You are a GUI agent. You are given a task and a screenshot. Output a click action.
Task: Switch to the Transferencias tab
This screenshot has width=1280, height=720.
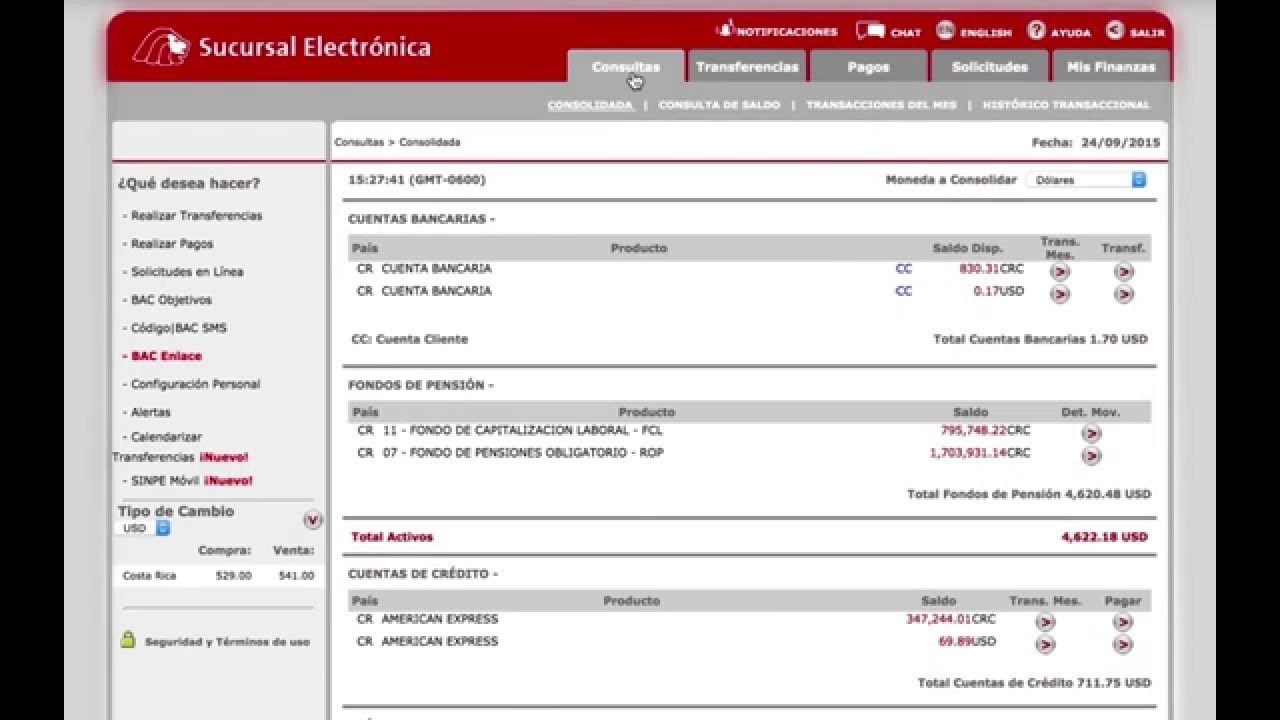tap(745, 64)
